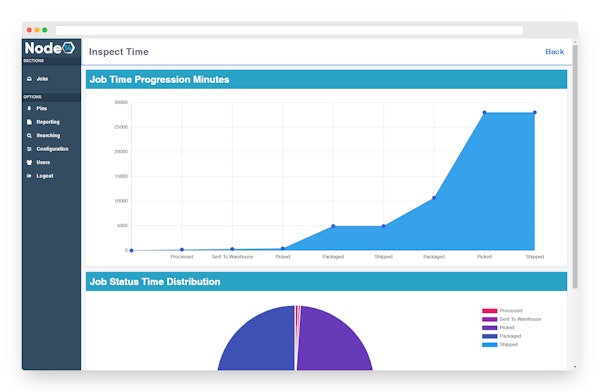Click the Shipped legend color swatch
This screenshot has height=392, width=600.
click(489, 345)
